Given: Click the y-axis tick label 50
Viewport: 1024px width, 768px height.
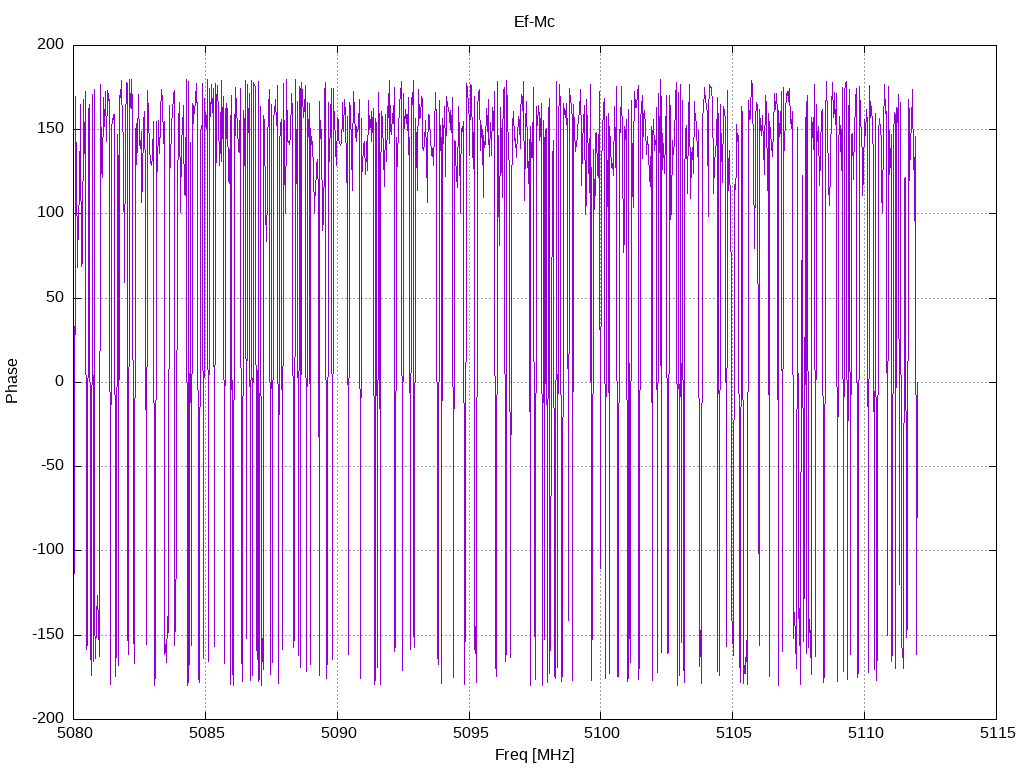Looking at the screenshot, I should tap(56, 297).
